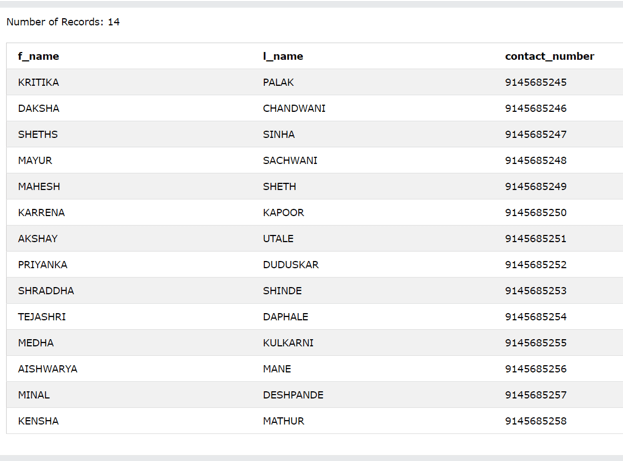This screenshot has width=623, height=461.
Task: Select contact number 9145685258
Action: [535, 420]
